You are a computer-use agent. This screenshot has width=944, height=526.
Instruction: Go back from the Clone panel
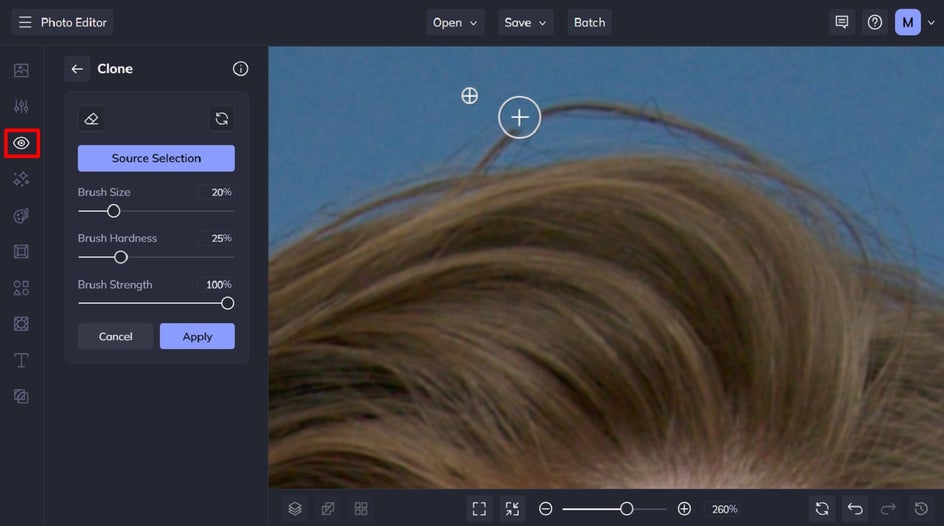77,69
